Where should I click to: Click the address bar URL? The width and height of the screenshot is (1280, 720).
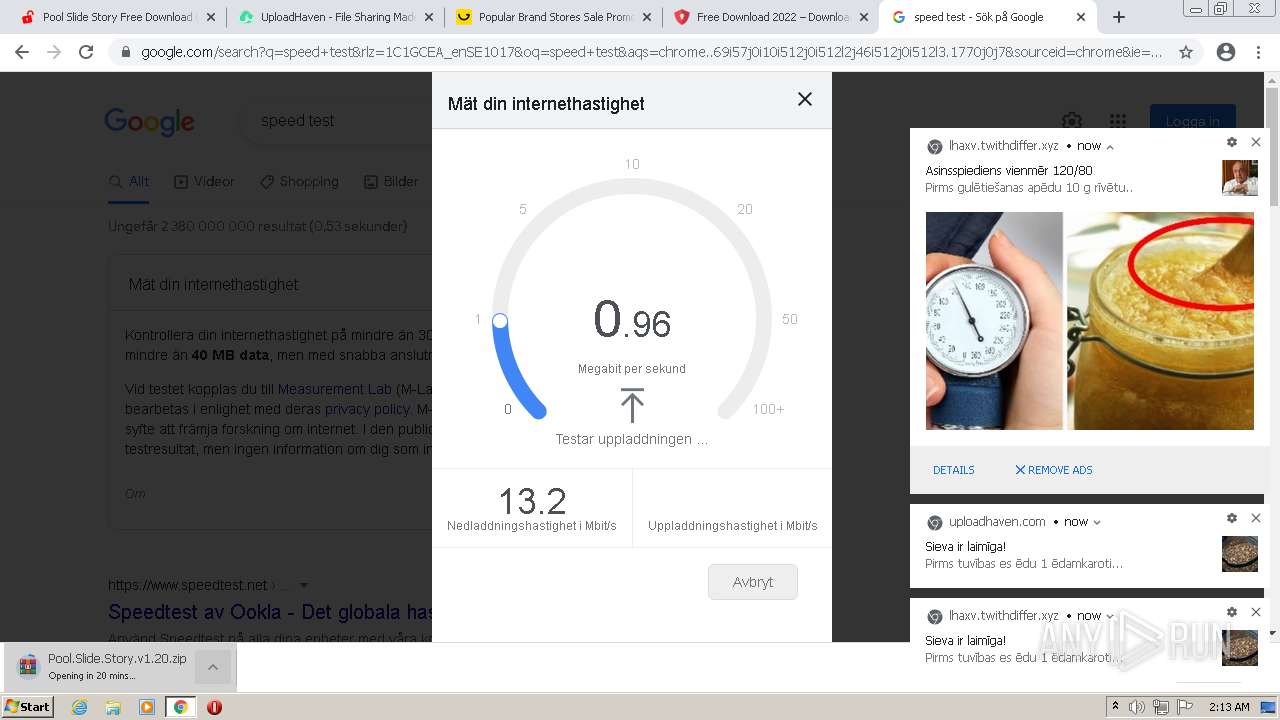pos(651,52)
